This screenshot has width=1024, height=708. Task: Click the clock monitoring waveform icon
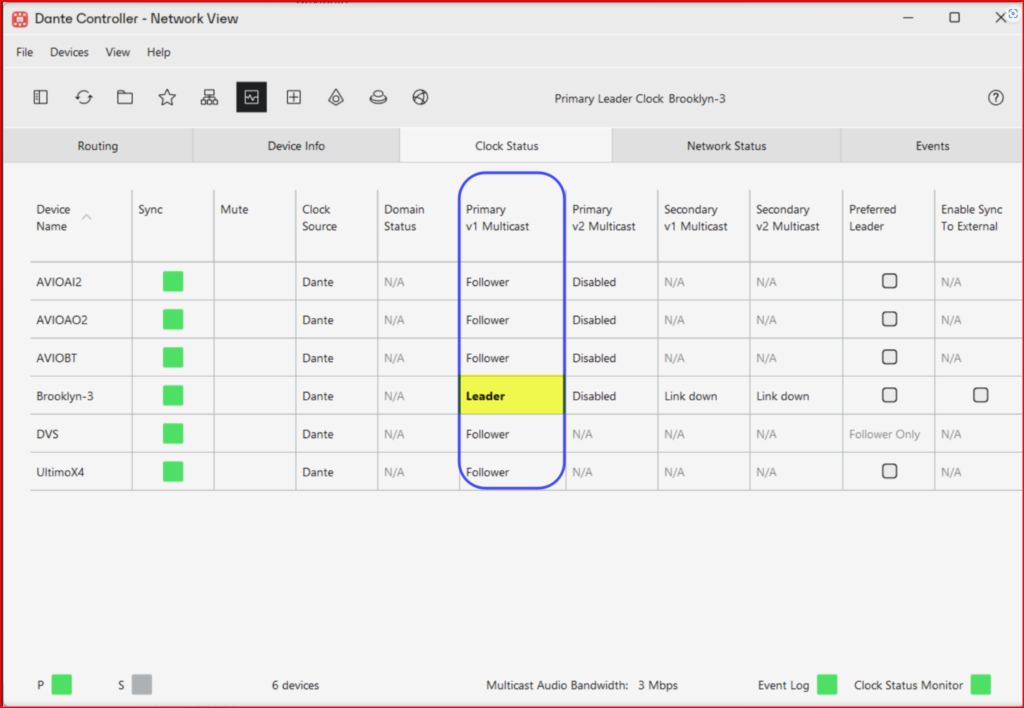click(251, 97)
